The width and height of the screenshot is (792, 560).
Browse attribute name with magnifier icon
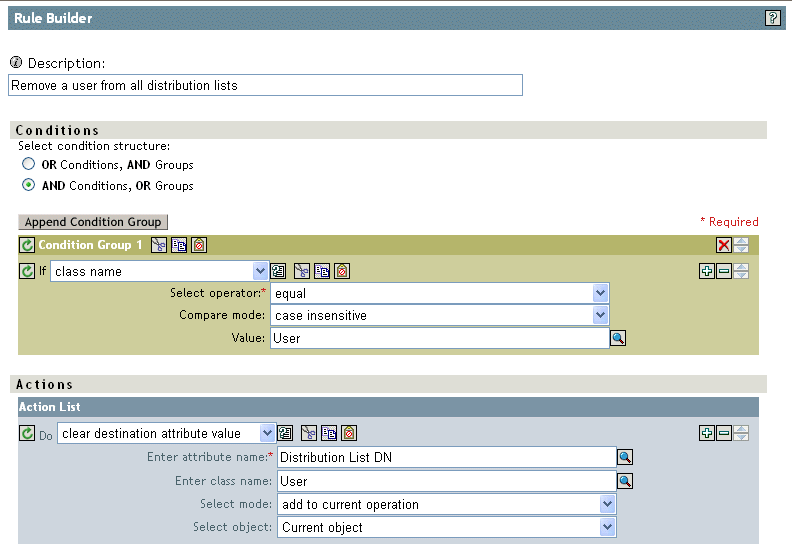pos(625,457)
